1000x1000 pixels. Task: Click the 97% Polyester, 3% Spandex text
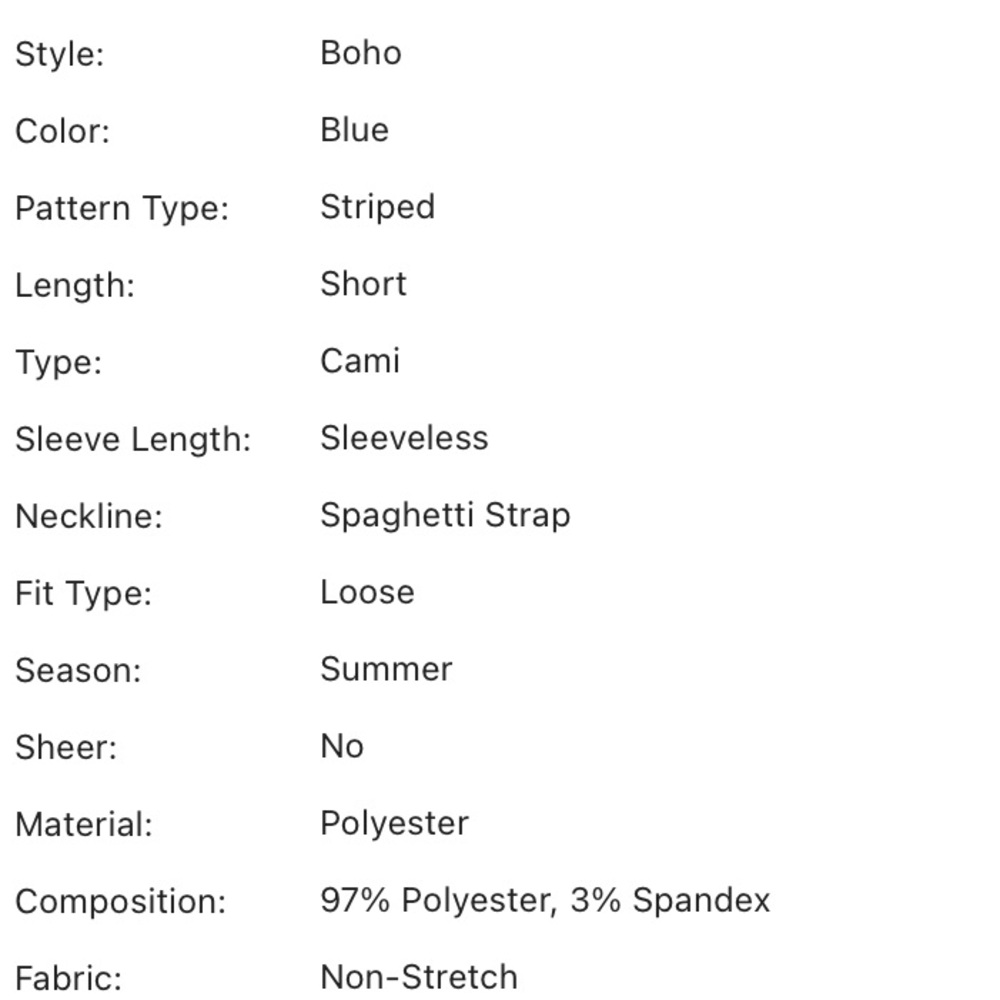pyautogui.click(x=545, y=901)
